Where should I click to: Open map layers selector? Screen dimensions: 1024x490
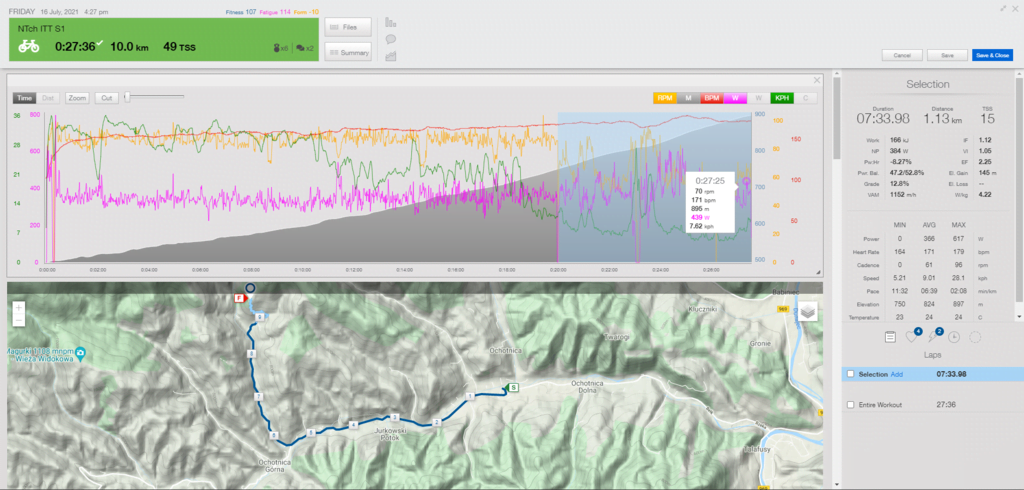(x=807, y=312)
